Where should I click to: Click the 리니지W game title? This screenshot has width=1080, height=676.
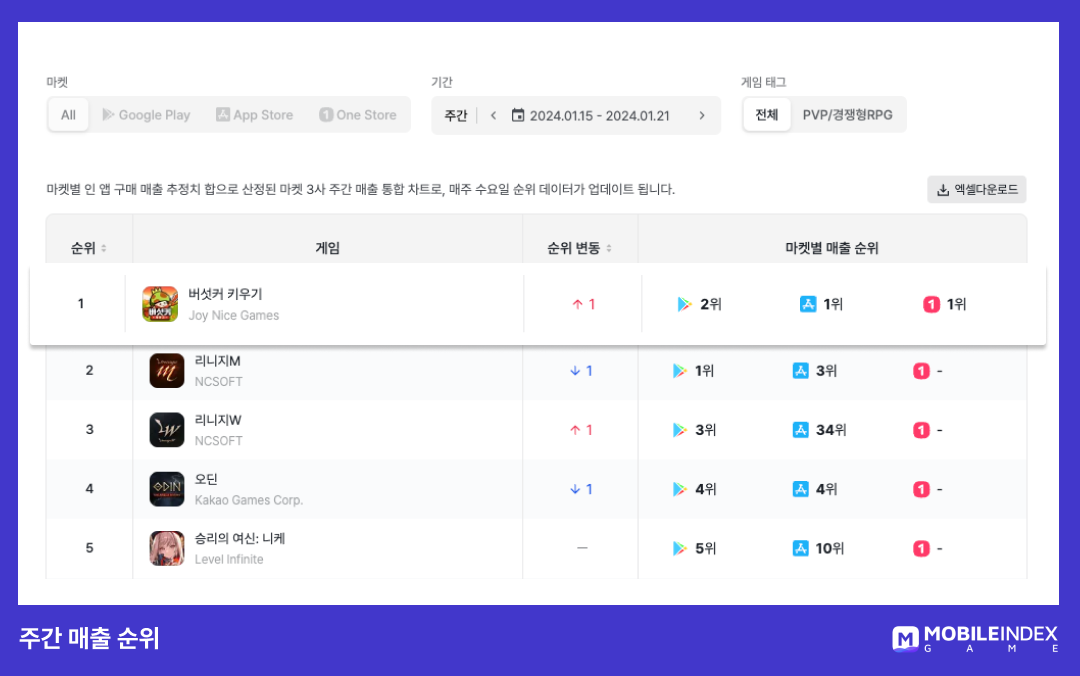coord(218,420)
